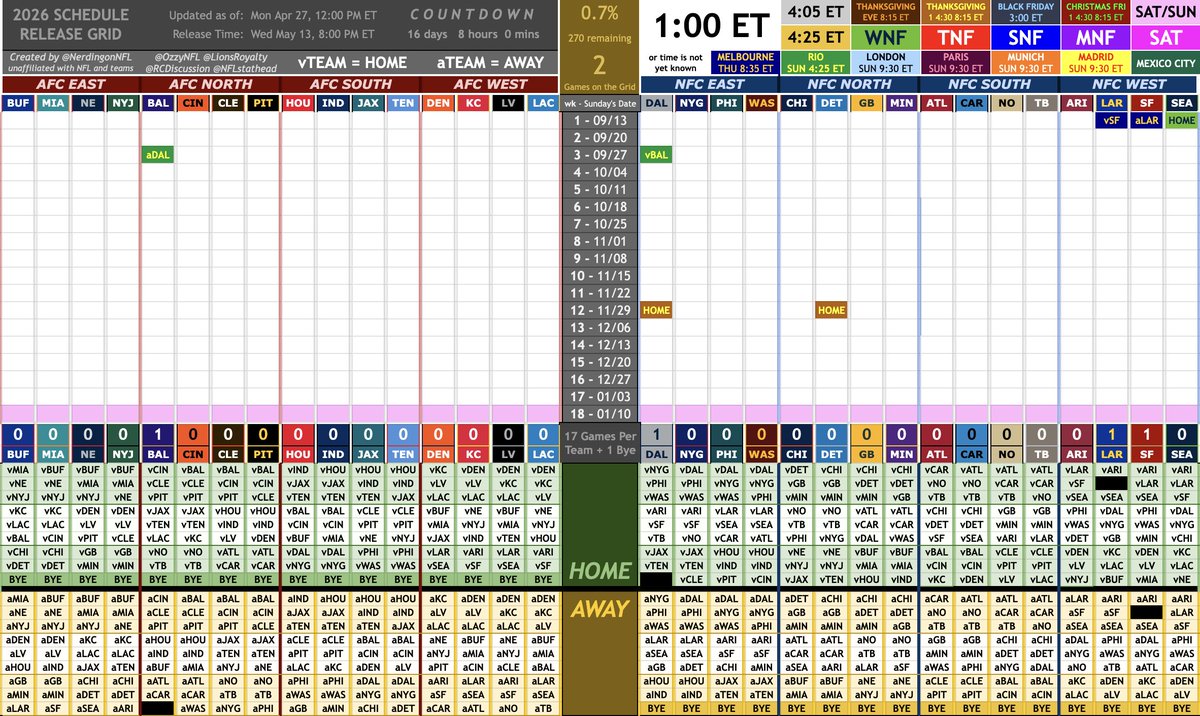Select week row 3 - 09/27
Screen dimensions: 1200x716
click(600, 155)
